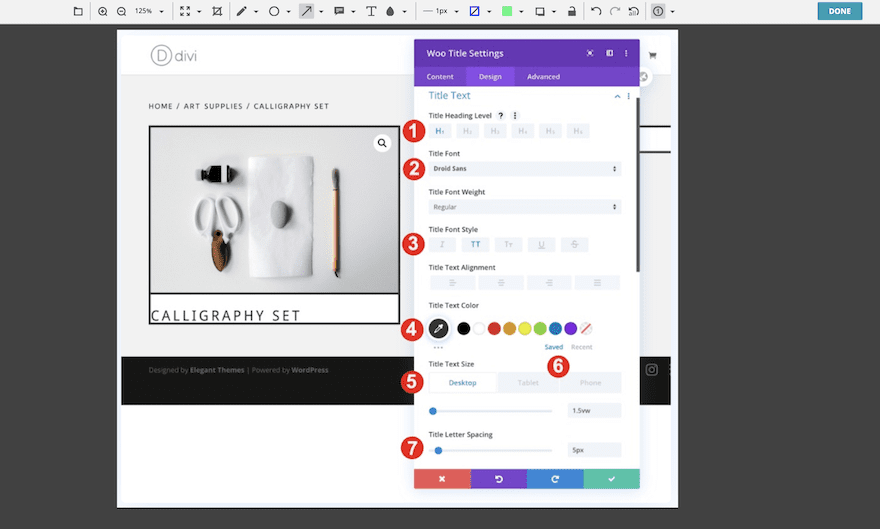The image size is (880, 529).
Task: Click the red X discard button
Action: pyautogui.click(x=442, y=479)
